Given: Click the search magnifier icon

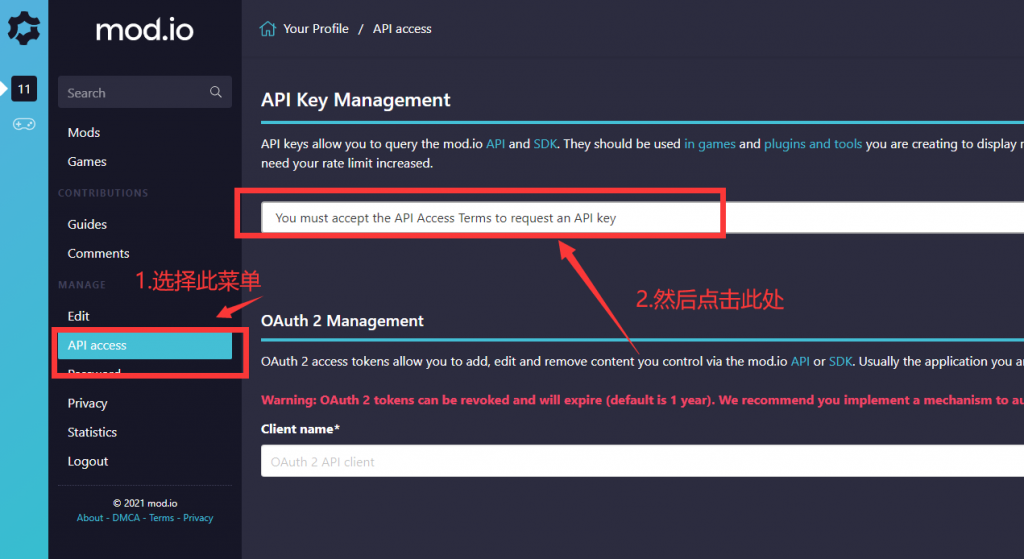Looking at the screenshot, I should click(216, 92).
